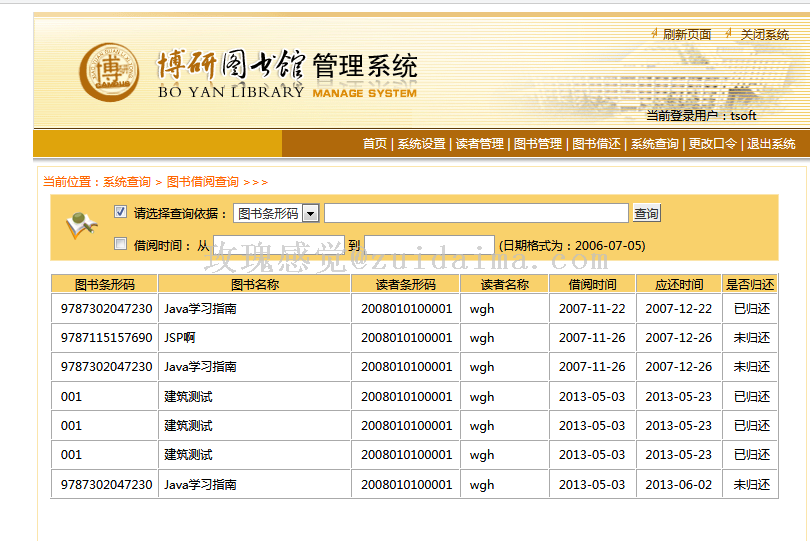Click the 关闭系统 link
This screenshot has height=541, width=810.
click(x=765, y=35)
